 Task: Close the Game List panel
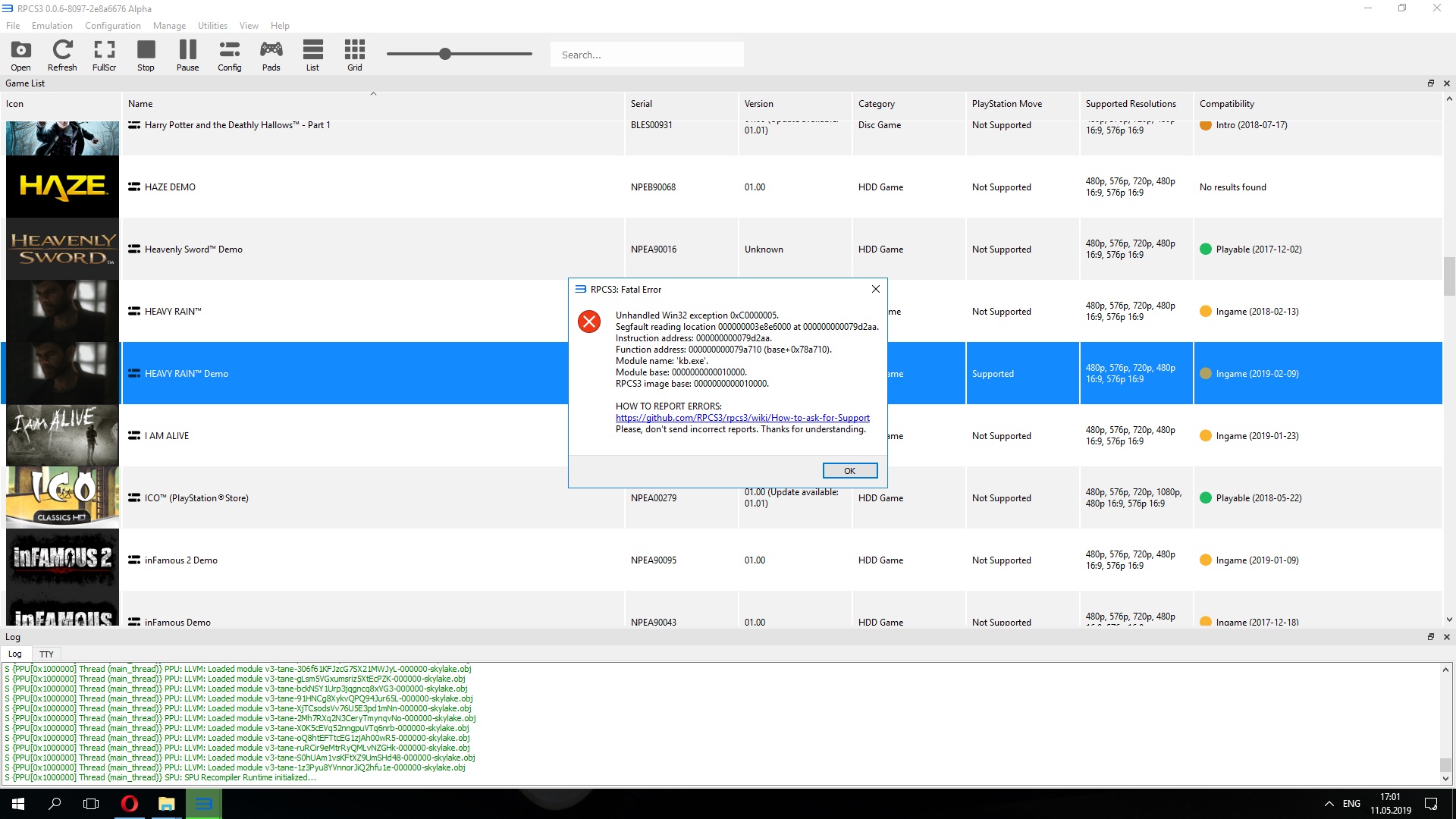tap(1446, 83)
